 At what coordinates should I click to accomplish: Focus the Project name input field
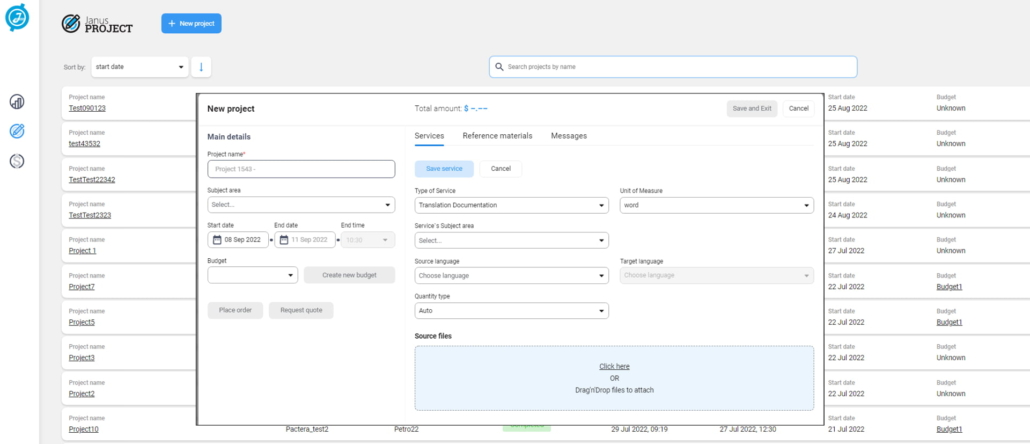click(301, 169)
